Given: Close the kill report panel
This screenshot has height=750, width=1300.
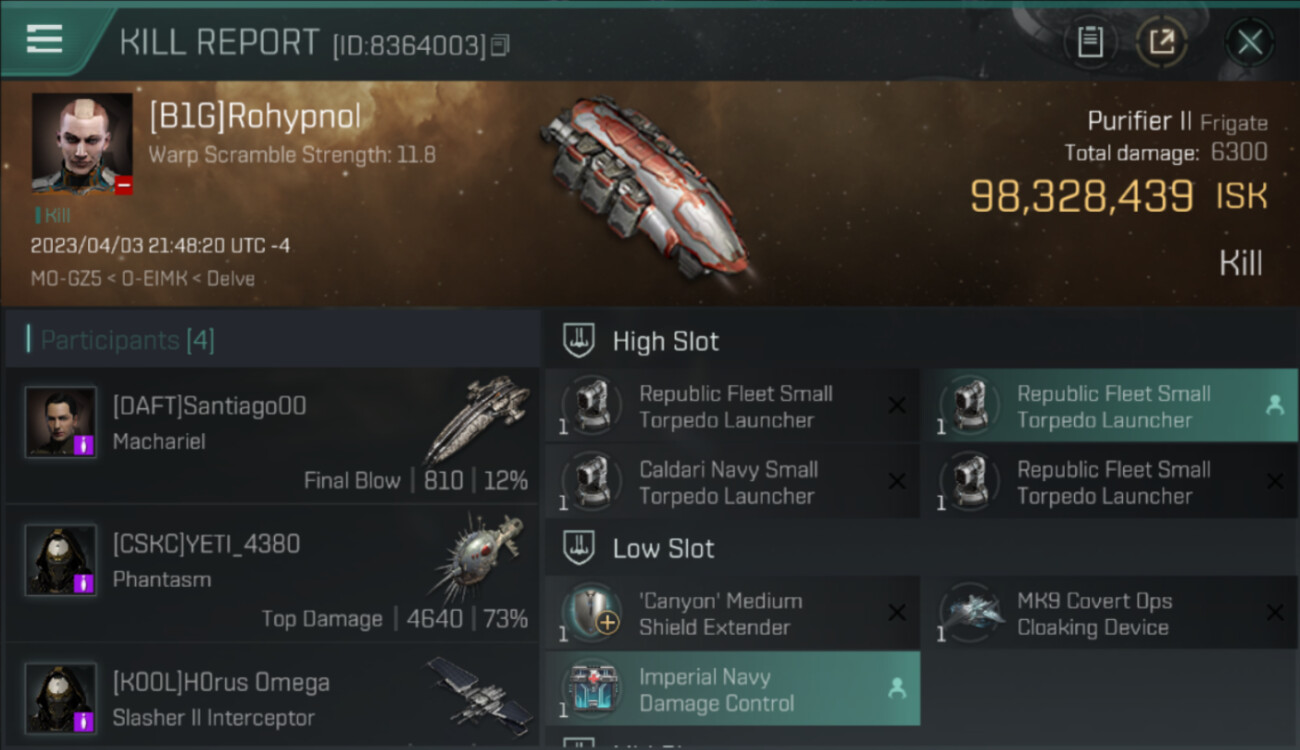Looking at the screenshot, I should tap(1249, 42).
